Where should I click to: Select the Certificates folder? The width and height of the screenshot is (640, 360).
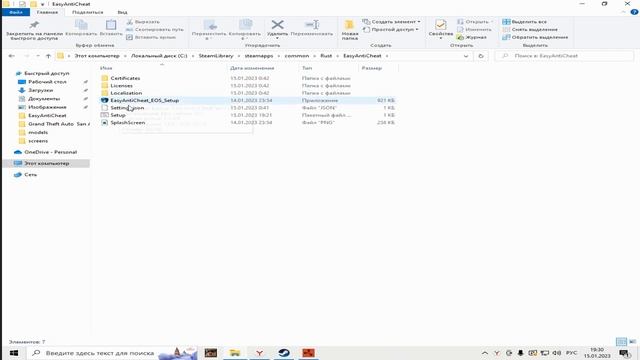125,78
